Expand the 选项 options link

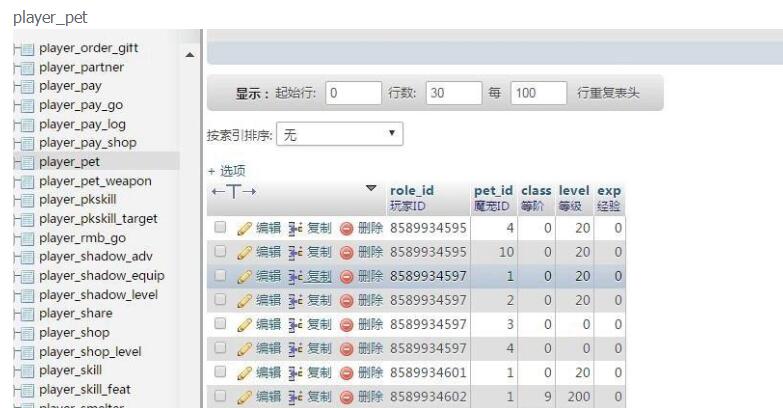[226, 171]
